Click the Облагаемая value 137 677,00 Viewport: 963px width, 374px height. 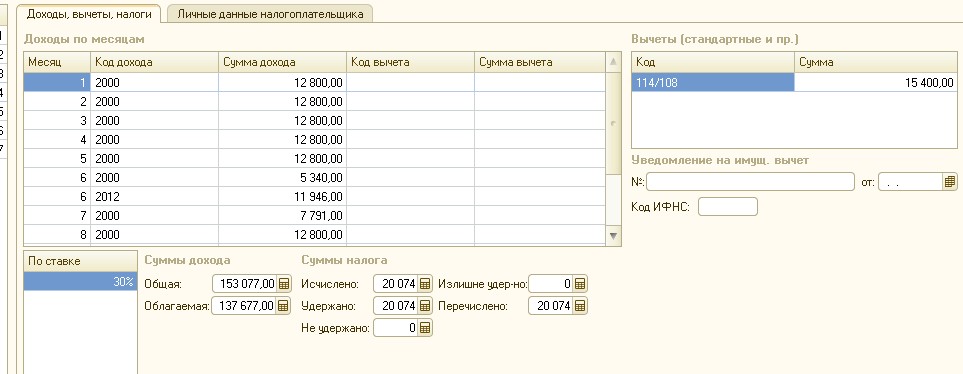coord(245,305)
